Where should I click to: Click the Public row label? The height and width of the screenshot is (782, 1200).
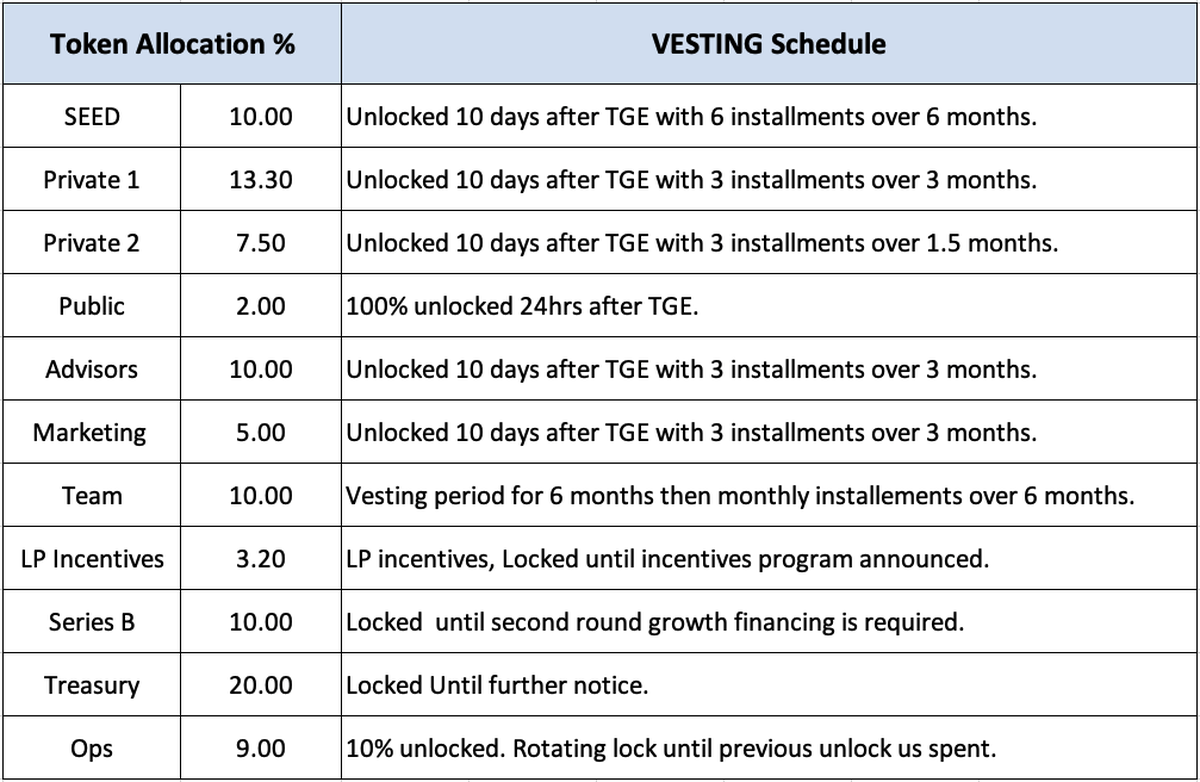coord(91,307)
